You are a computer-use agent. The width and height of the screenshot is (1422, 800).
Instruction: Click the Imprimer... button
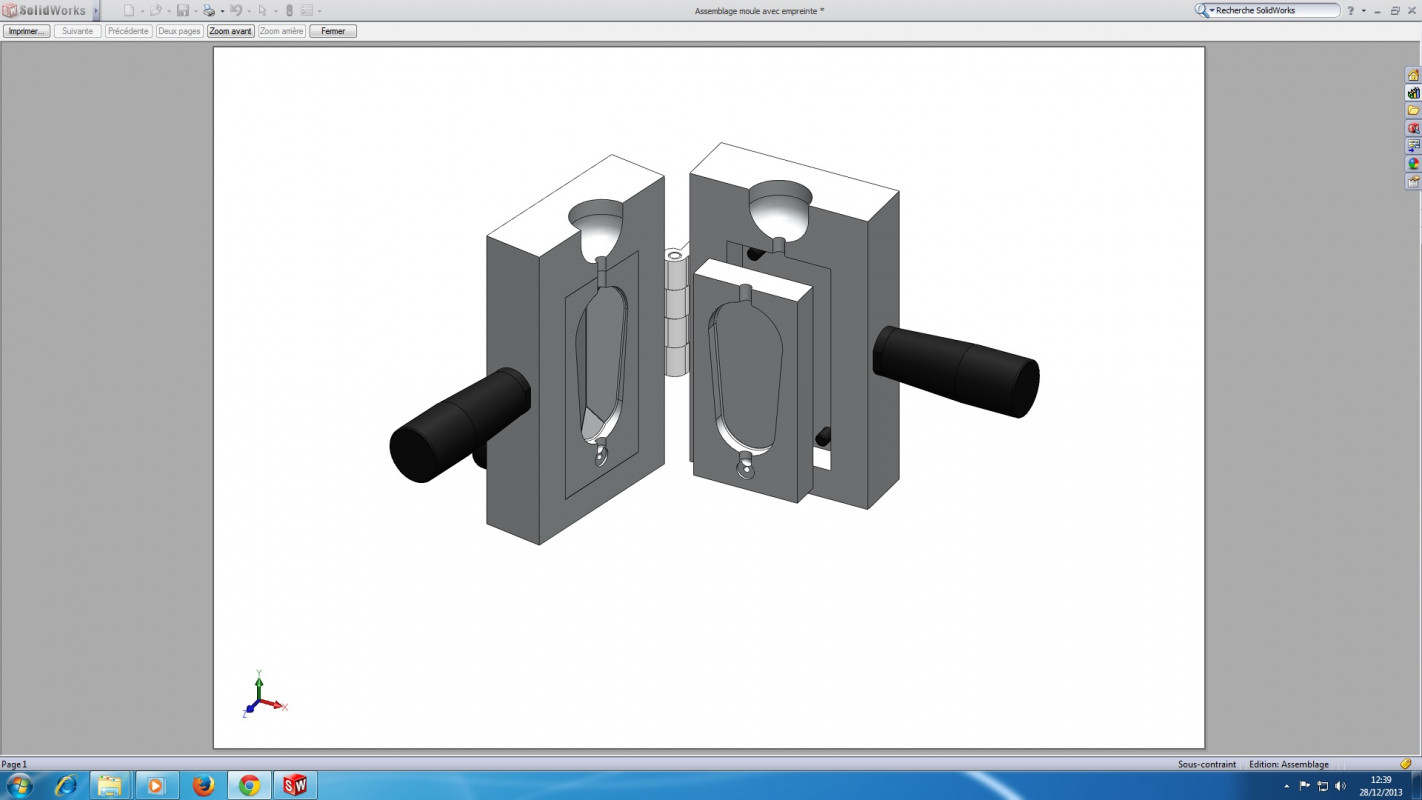(27, 31)
